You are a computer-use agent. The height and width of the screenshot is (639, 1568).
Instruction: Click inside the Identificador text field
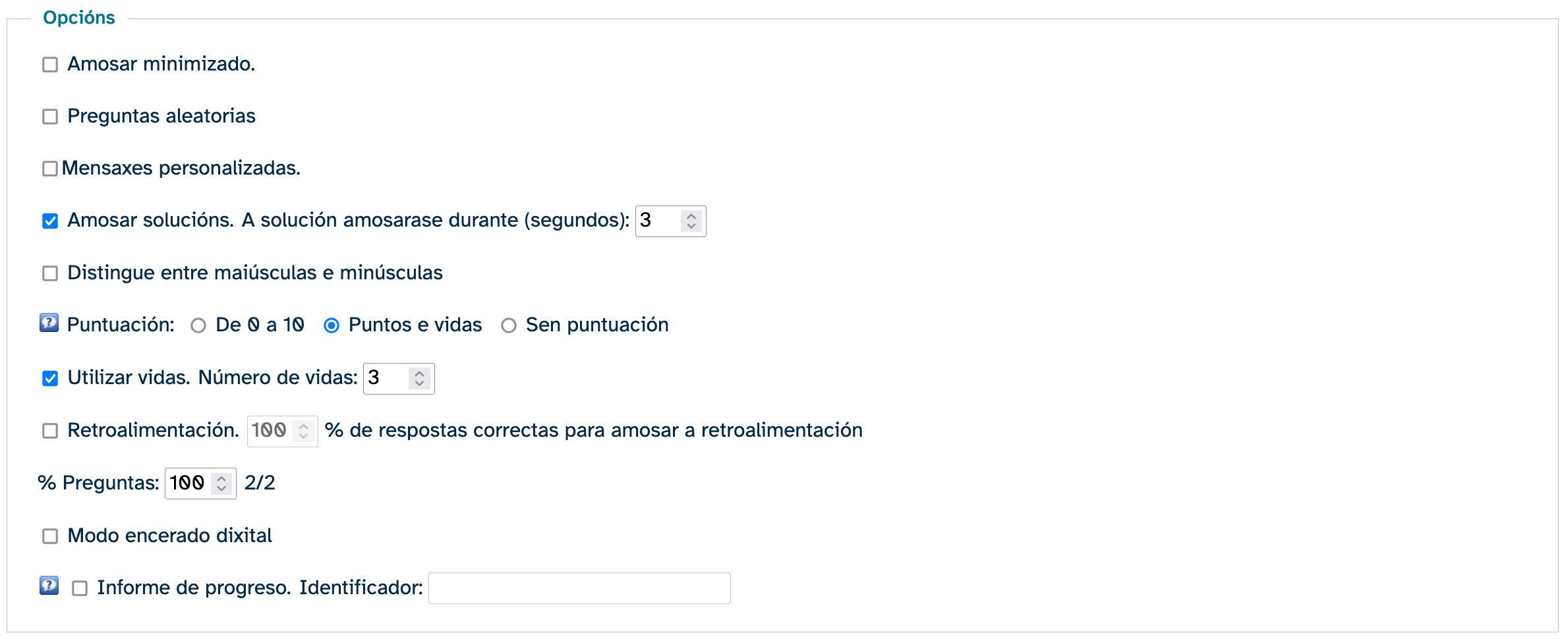(579, 587)
